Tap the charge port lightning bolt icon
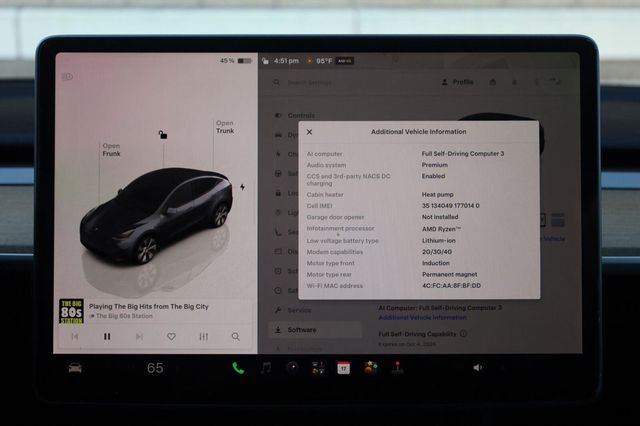 [242, 187]
